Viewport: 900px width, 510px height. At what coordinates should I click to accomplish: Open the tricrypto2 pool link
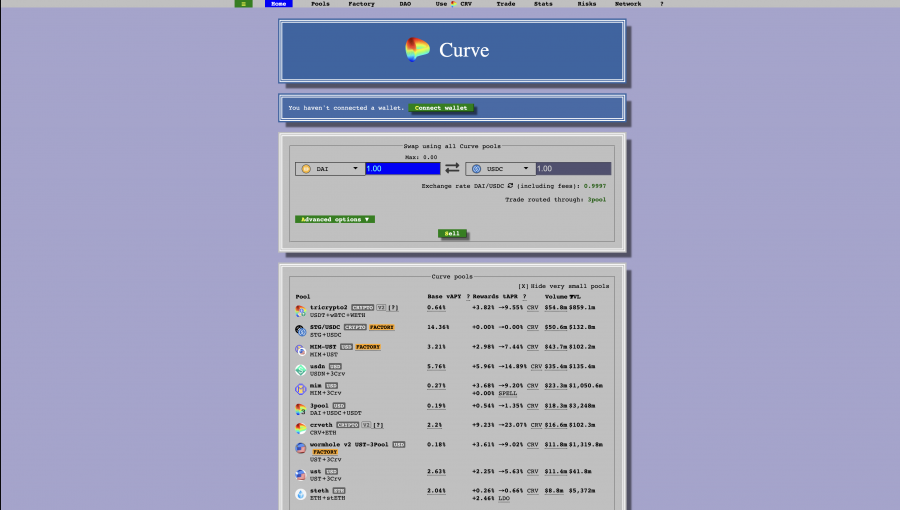pyautogui.click(x=328, y=307)
